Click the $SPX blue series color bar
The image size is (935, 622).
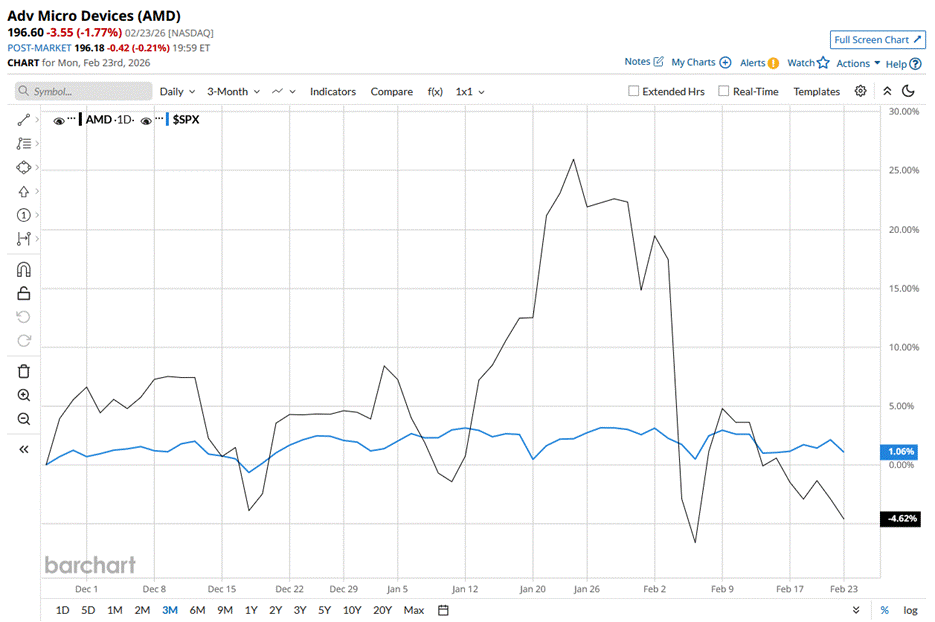[x=168, y=119]
